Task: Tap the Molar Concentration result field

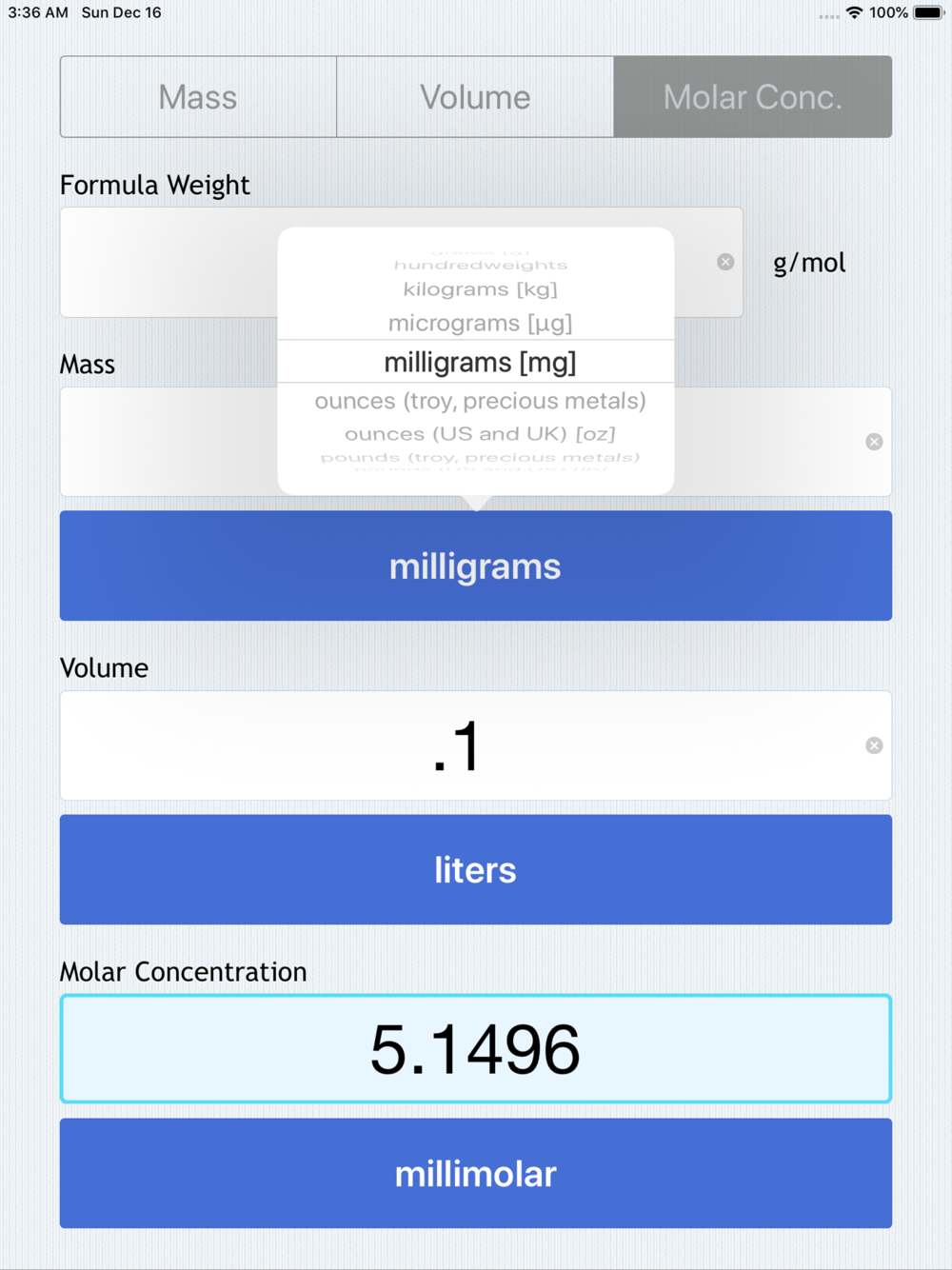Action: (x=475, y=1049)
